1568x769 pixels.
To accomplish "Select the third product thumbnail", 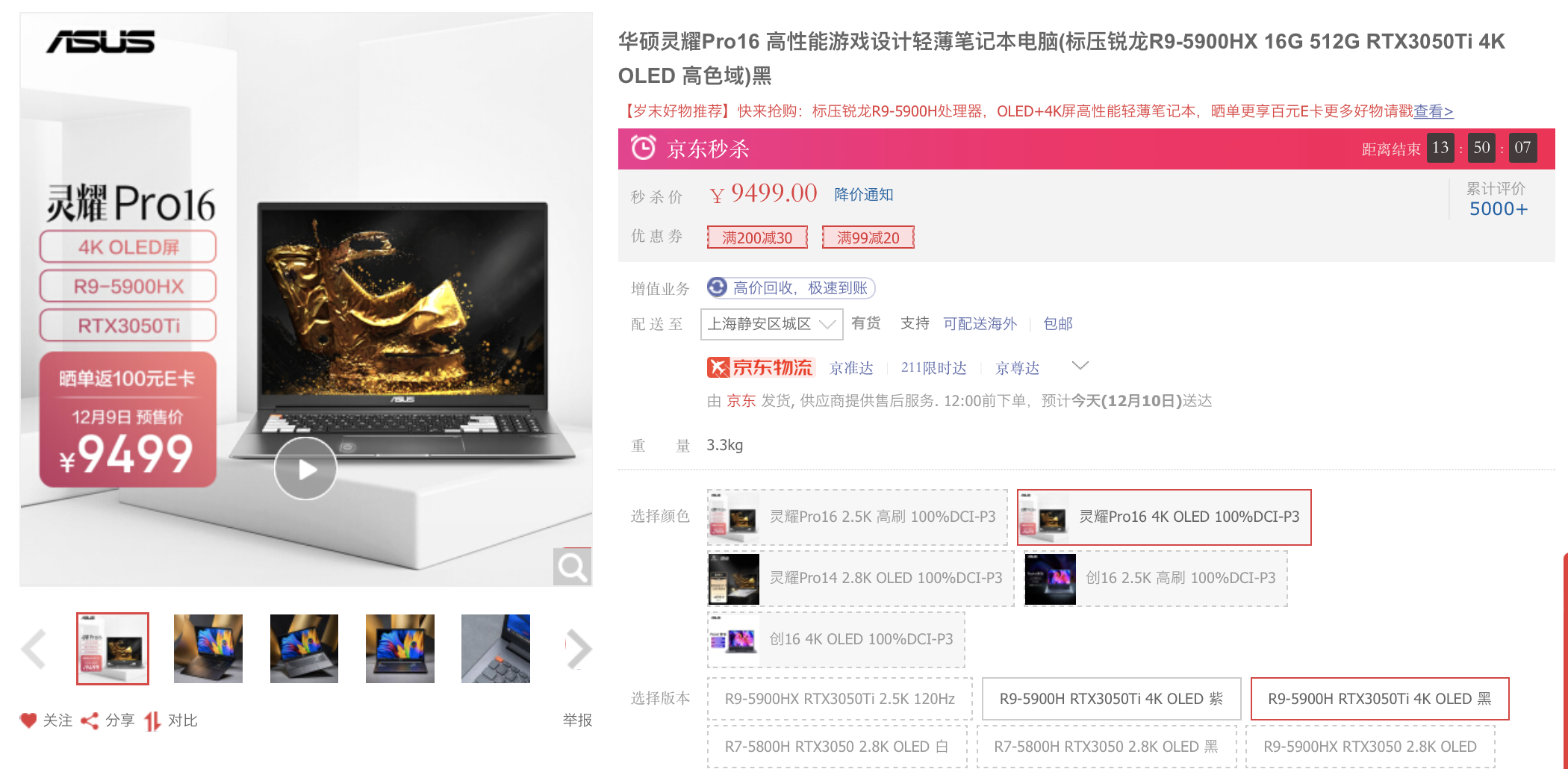I will (x=304, y=649).
